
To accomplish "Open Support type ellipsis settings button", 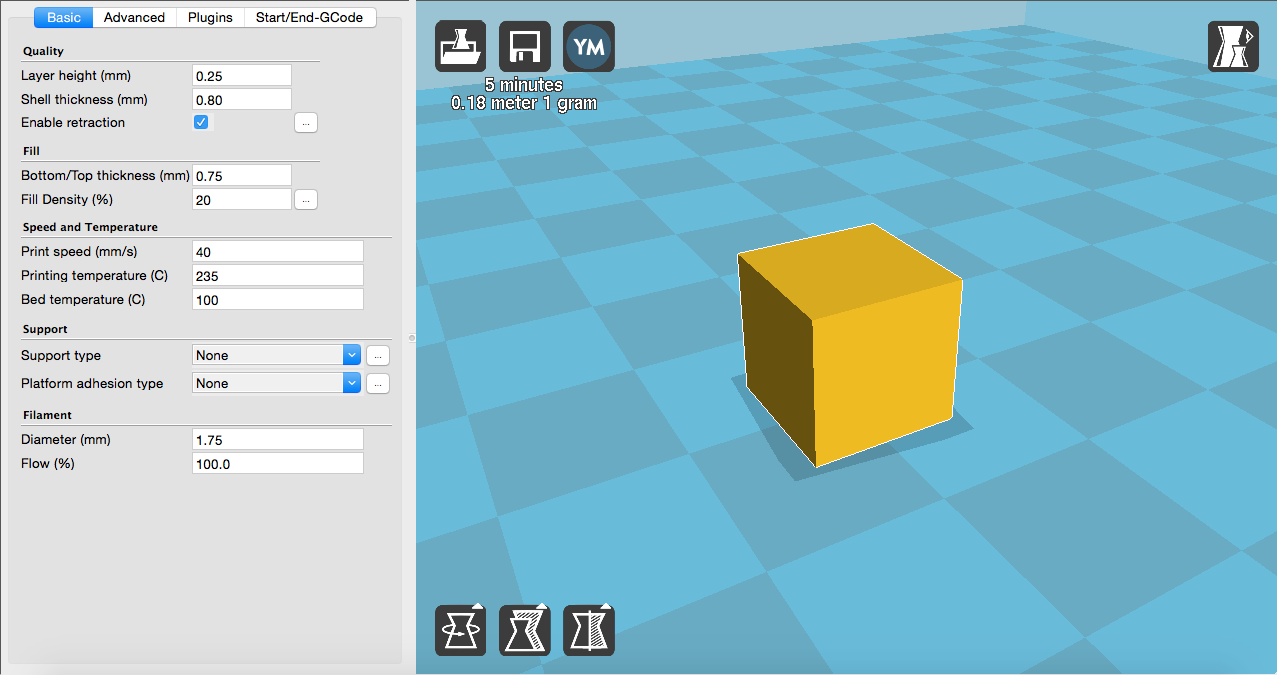I will point(377,355).
